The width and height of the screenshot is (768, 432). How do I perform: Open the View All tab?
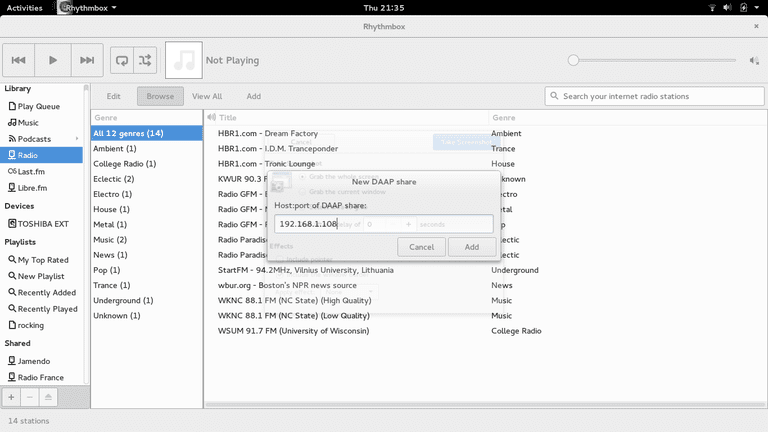(207, 96)
